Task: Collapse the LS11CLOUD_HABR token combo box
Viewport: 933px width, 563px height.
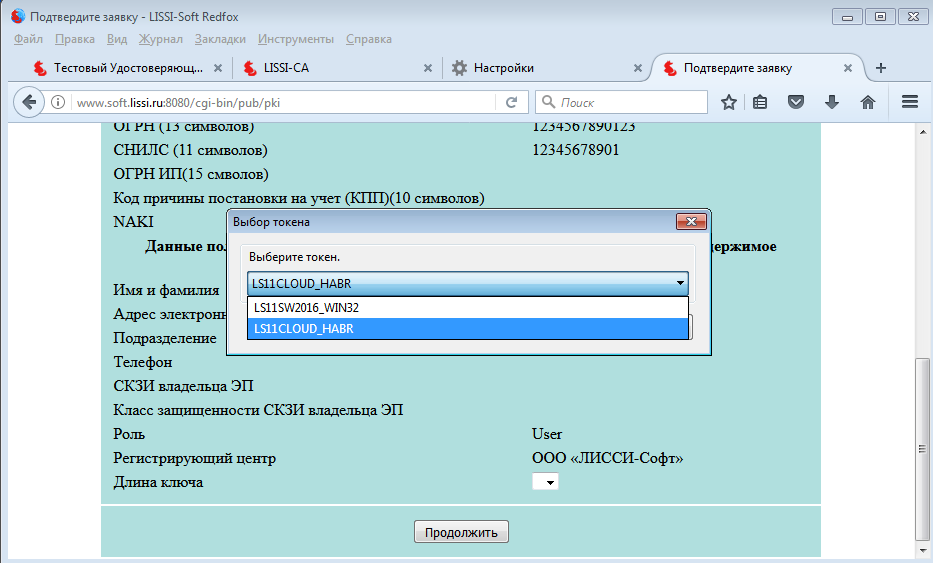Action: click(x=468, y=283)
